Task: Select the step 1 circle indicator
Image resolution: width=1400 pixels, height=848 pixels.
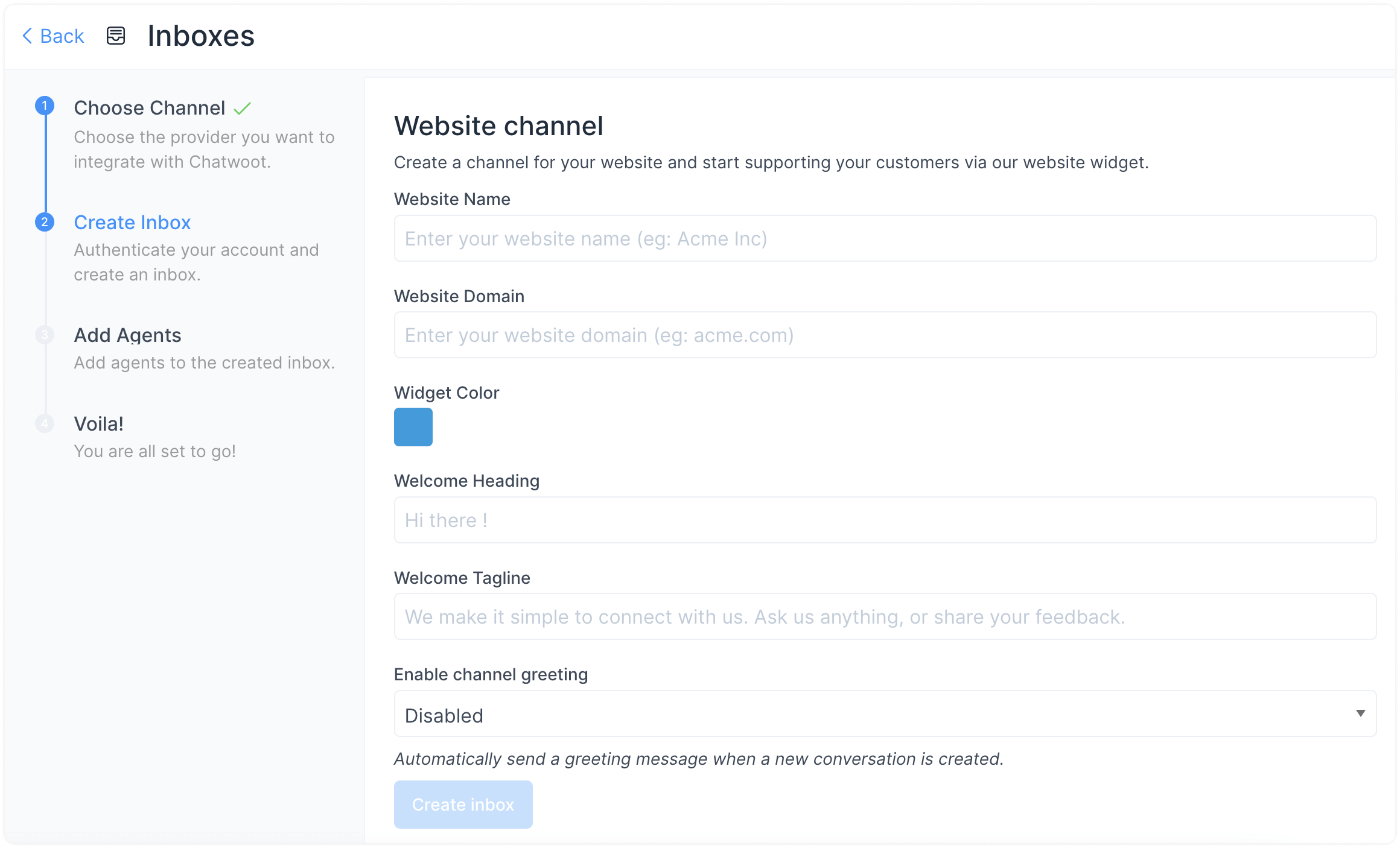Action: tap(45, 104)
